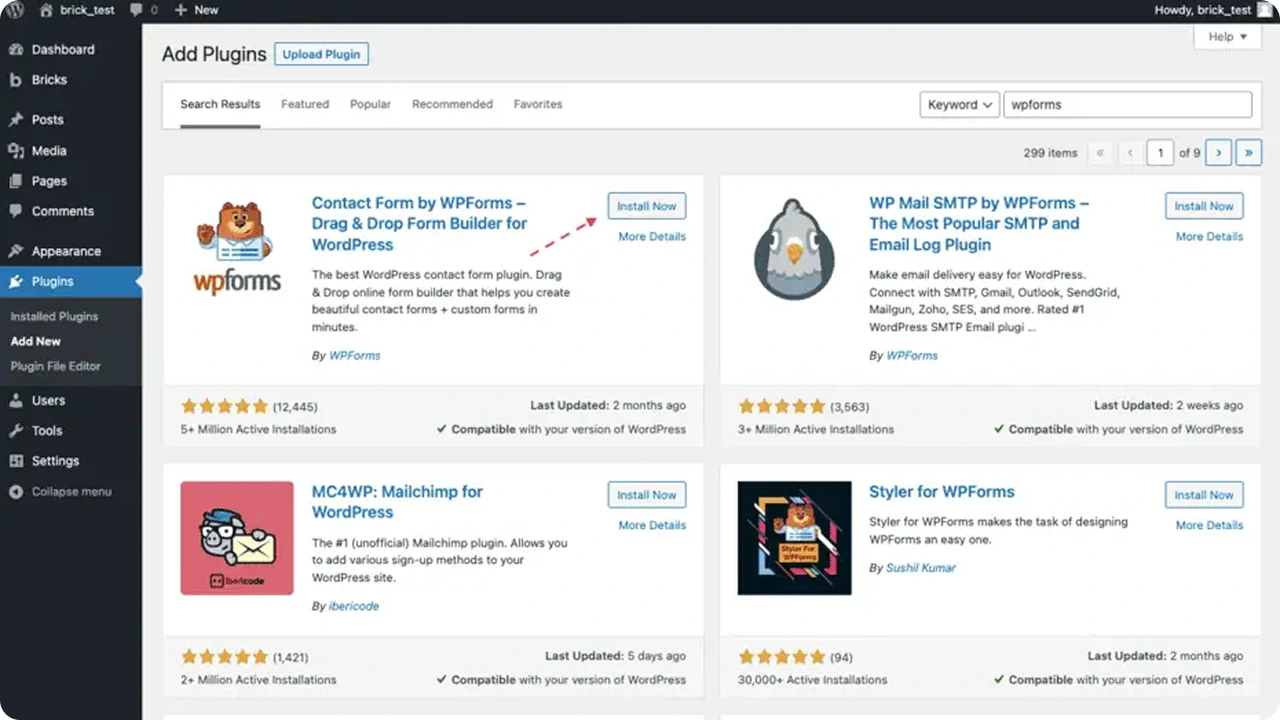Switch to the Search Results tab
Viewport: 1280px width, 720px height.
tap(220, 104)
